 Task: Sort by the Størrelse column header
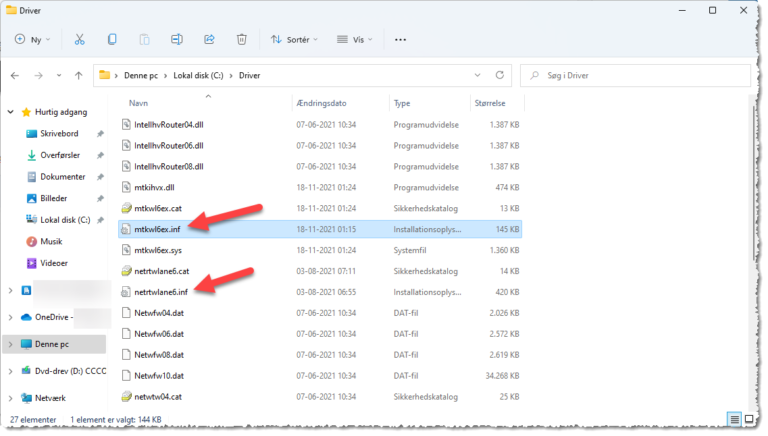pos(490,103)
